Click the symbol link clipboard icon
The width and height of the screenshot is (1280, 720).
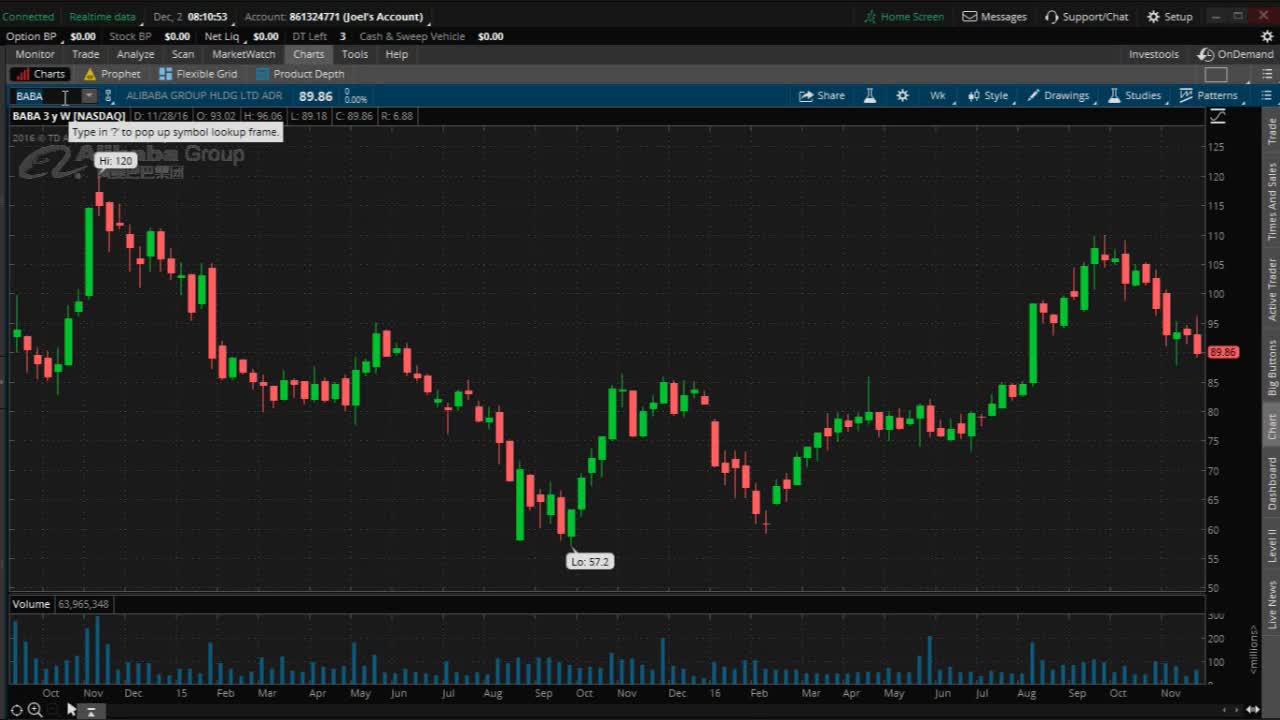point(108,96)
